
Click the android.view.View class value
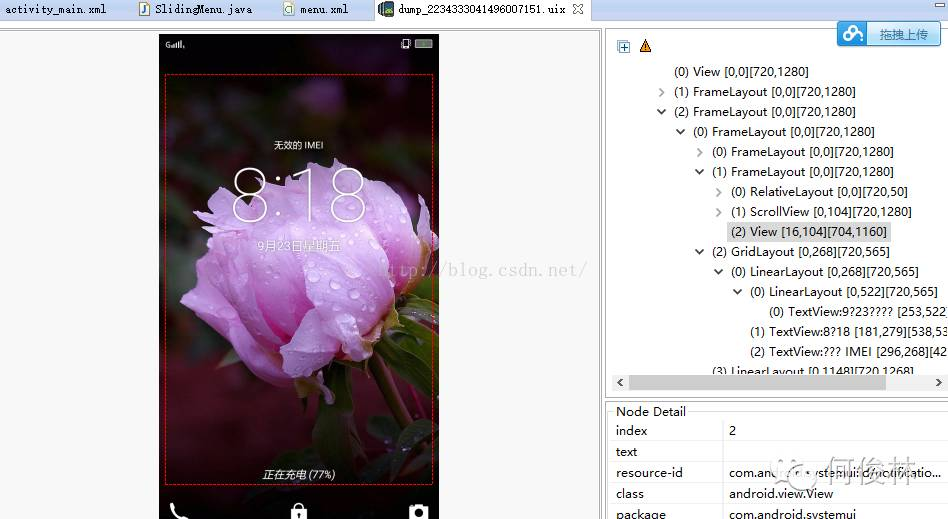(x=781, y=494)
